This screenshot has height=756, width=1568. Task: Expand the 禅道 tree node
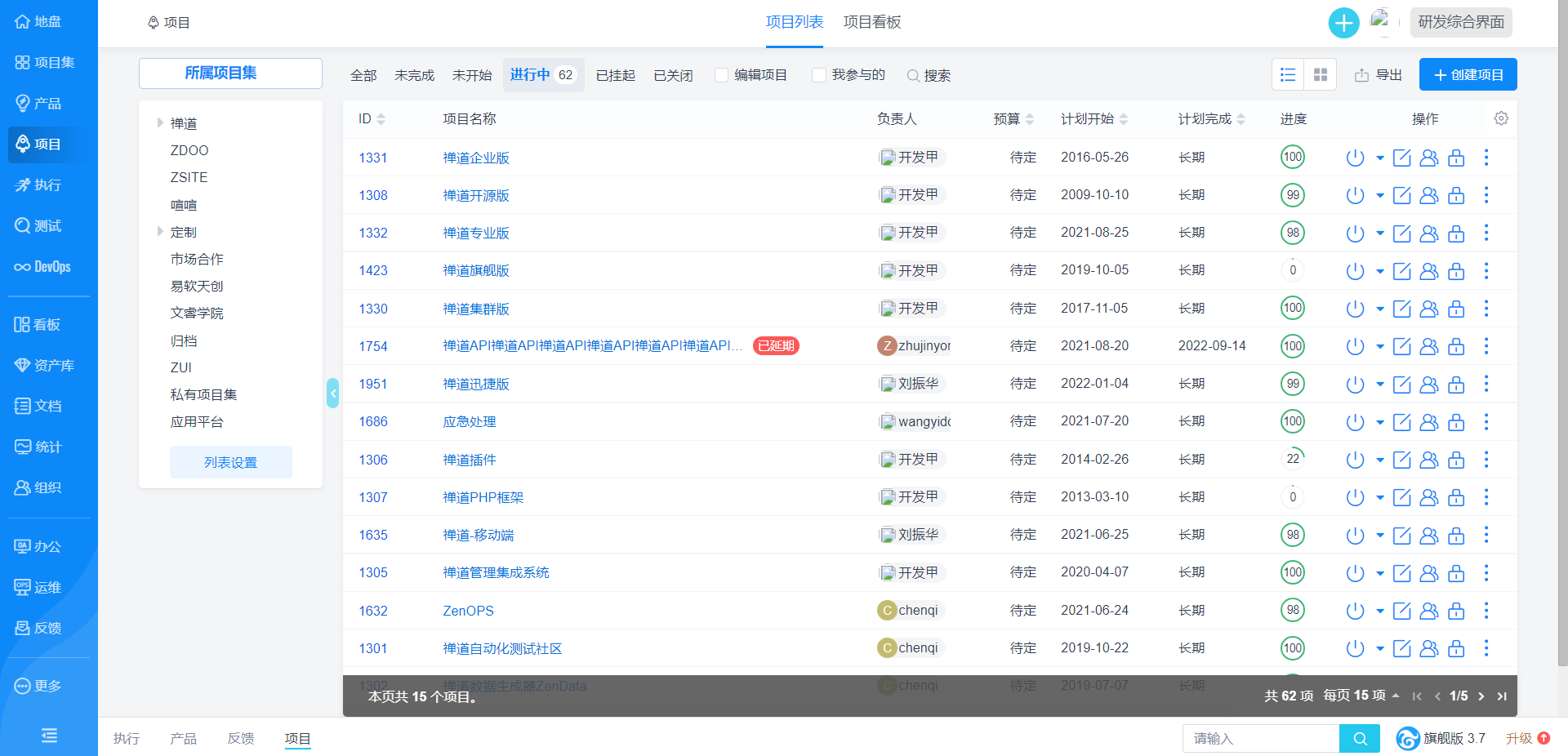point(160,122)
